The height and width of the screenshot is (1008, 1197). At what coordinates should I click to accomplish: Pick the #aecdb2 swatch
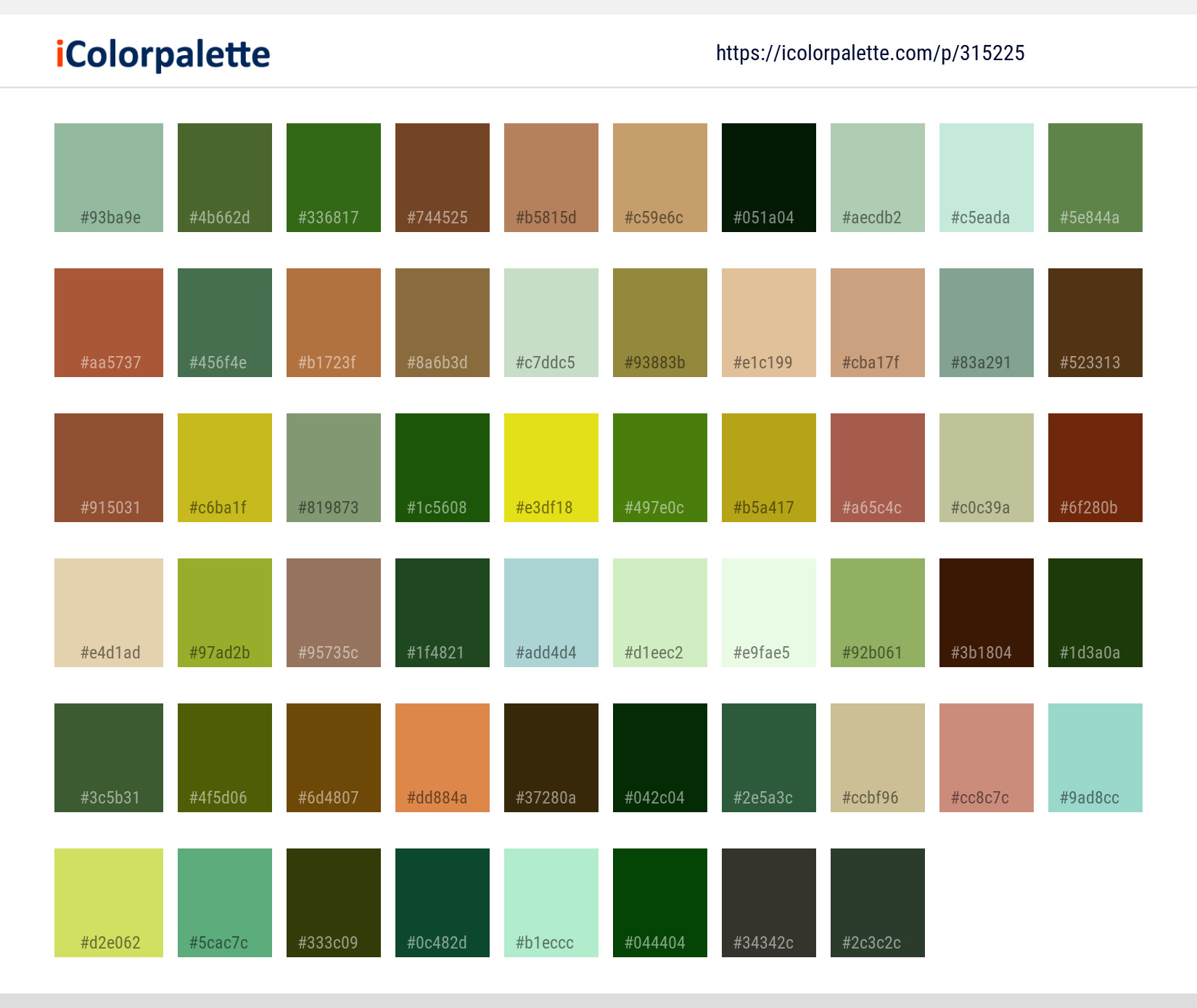(878, 178)
